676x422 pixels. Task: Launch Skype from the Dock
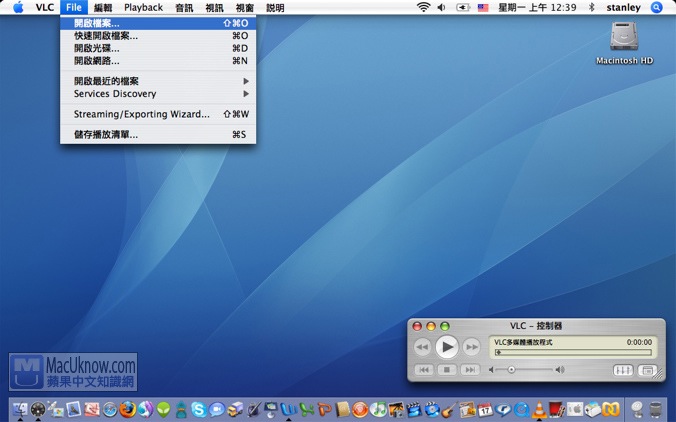(198, 409)
